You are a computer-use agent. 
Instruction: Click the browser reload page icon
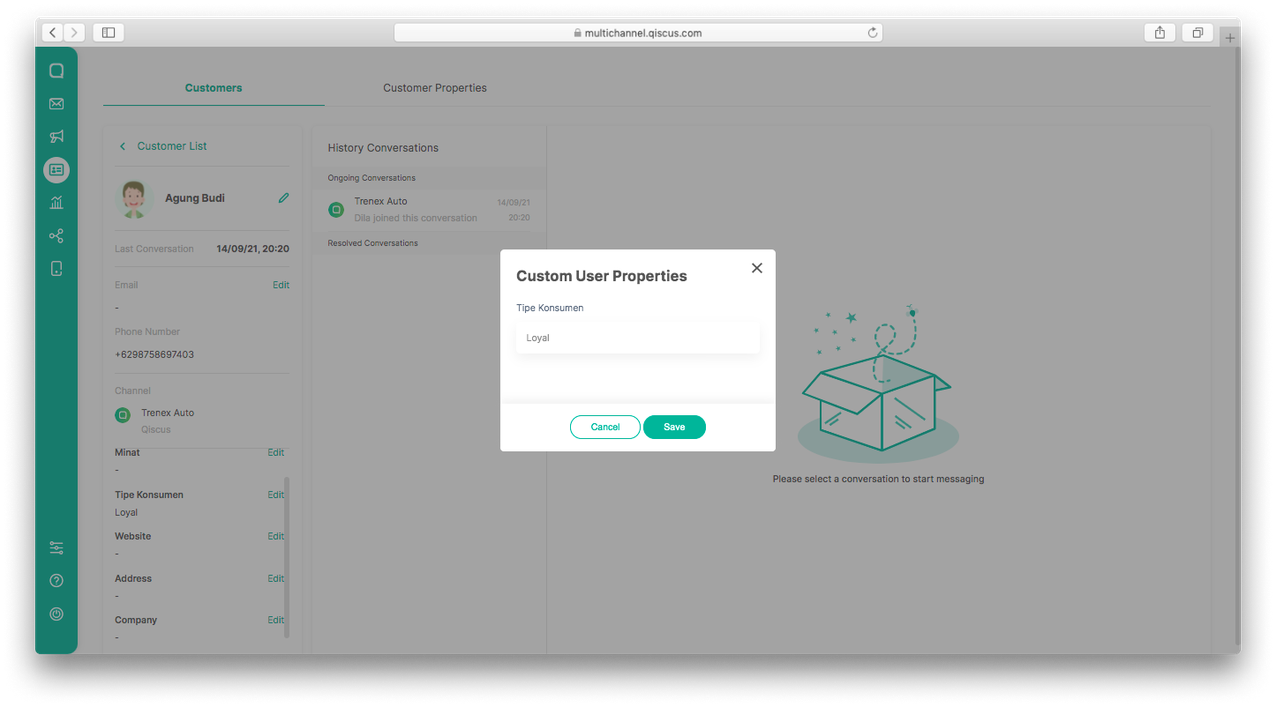(x=872, y=33)
